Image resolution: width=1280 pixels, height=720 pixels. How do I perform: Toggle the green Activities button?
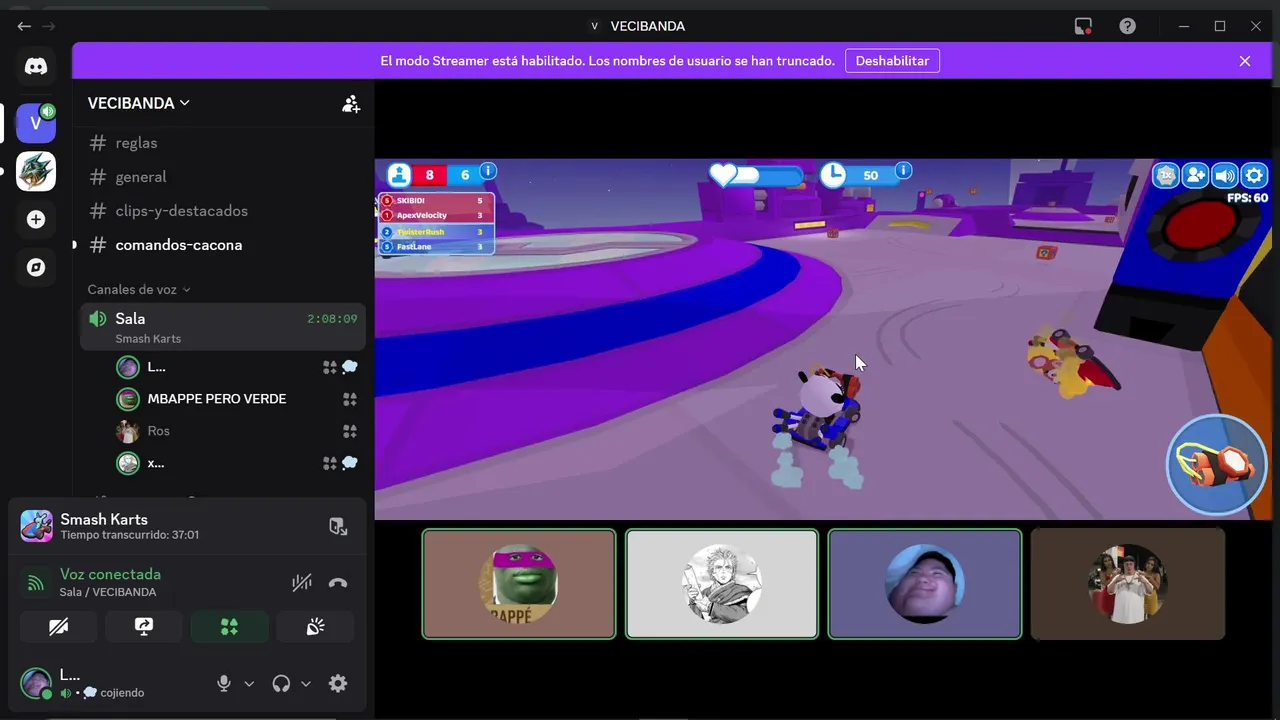pos(229,627)
